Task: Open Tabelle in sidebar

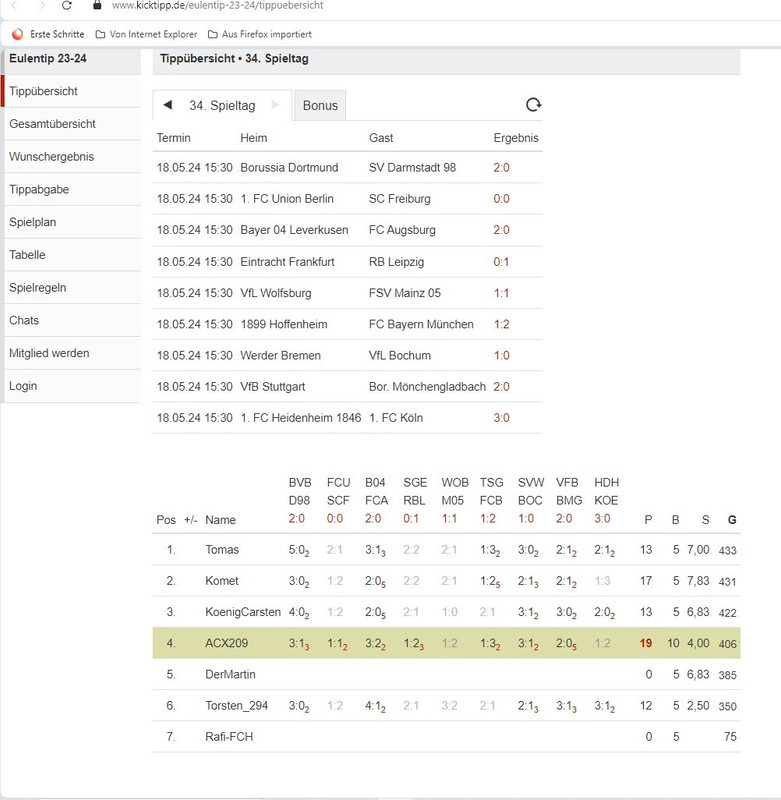Action: (72, 255)
